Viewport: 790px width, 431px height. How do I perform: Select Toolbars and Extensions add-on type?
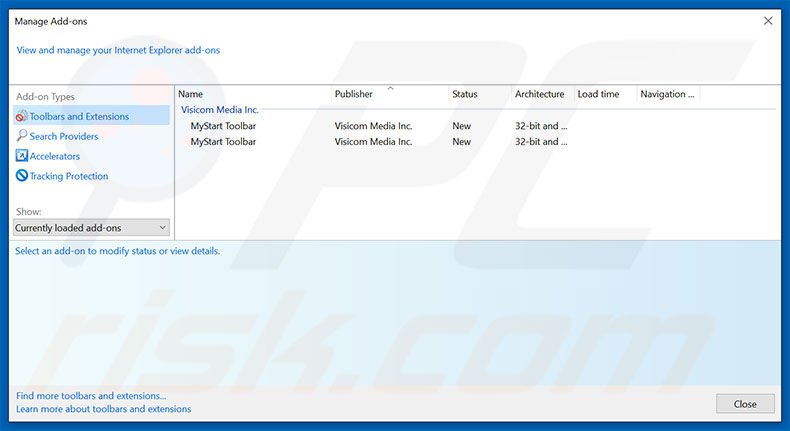click(91, 116)
